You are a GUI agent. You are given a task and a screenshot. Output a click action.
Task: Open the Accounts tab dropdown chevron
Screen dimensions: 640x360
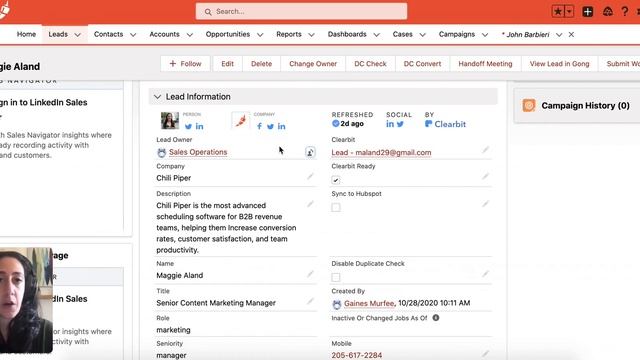pyautogui.click(x=190, y=35)
